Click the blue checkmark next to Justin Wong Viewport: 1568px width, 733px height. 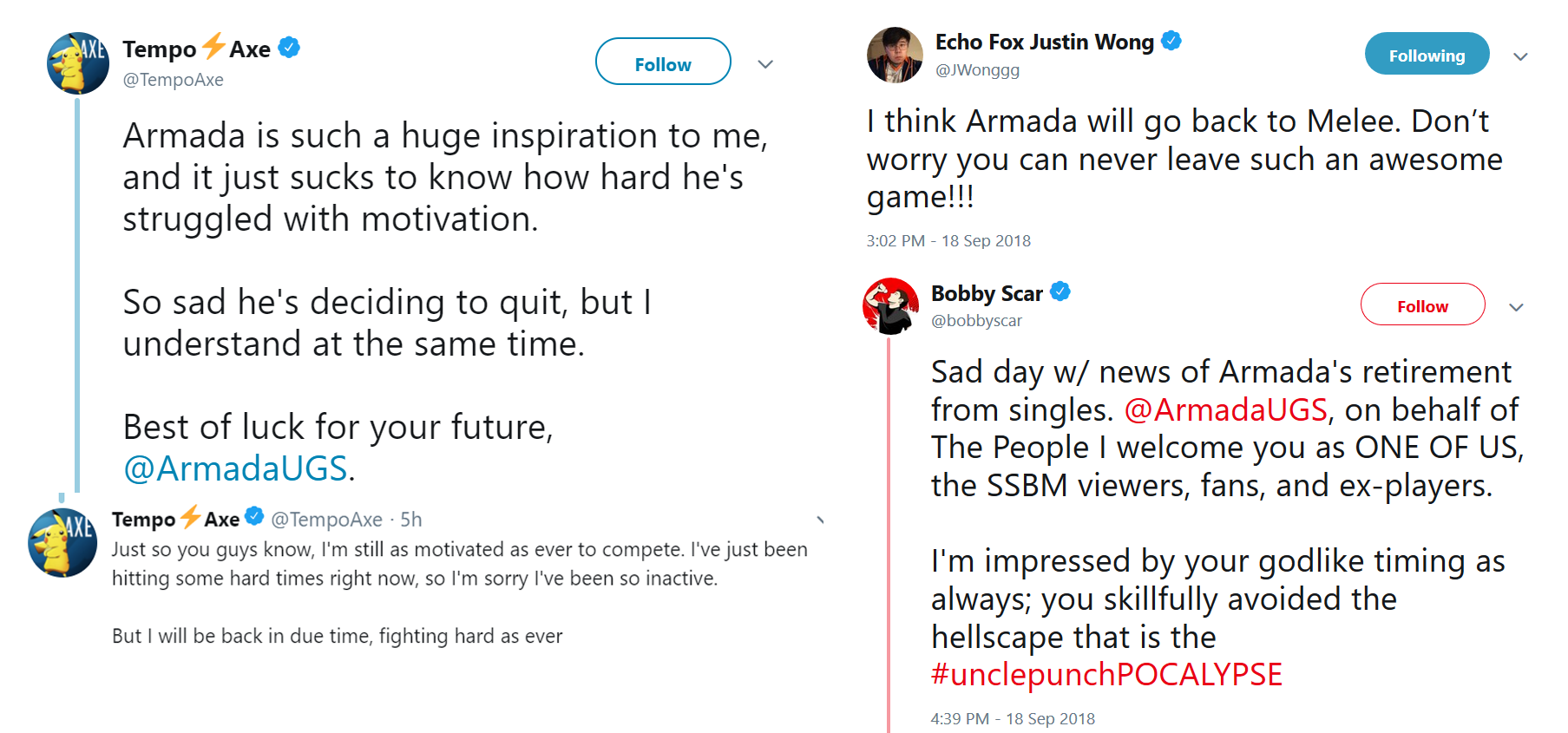point(1171,40)
